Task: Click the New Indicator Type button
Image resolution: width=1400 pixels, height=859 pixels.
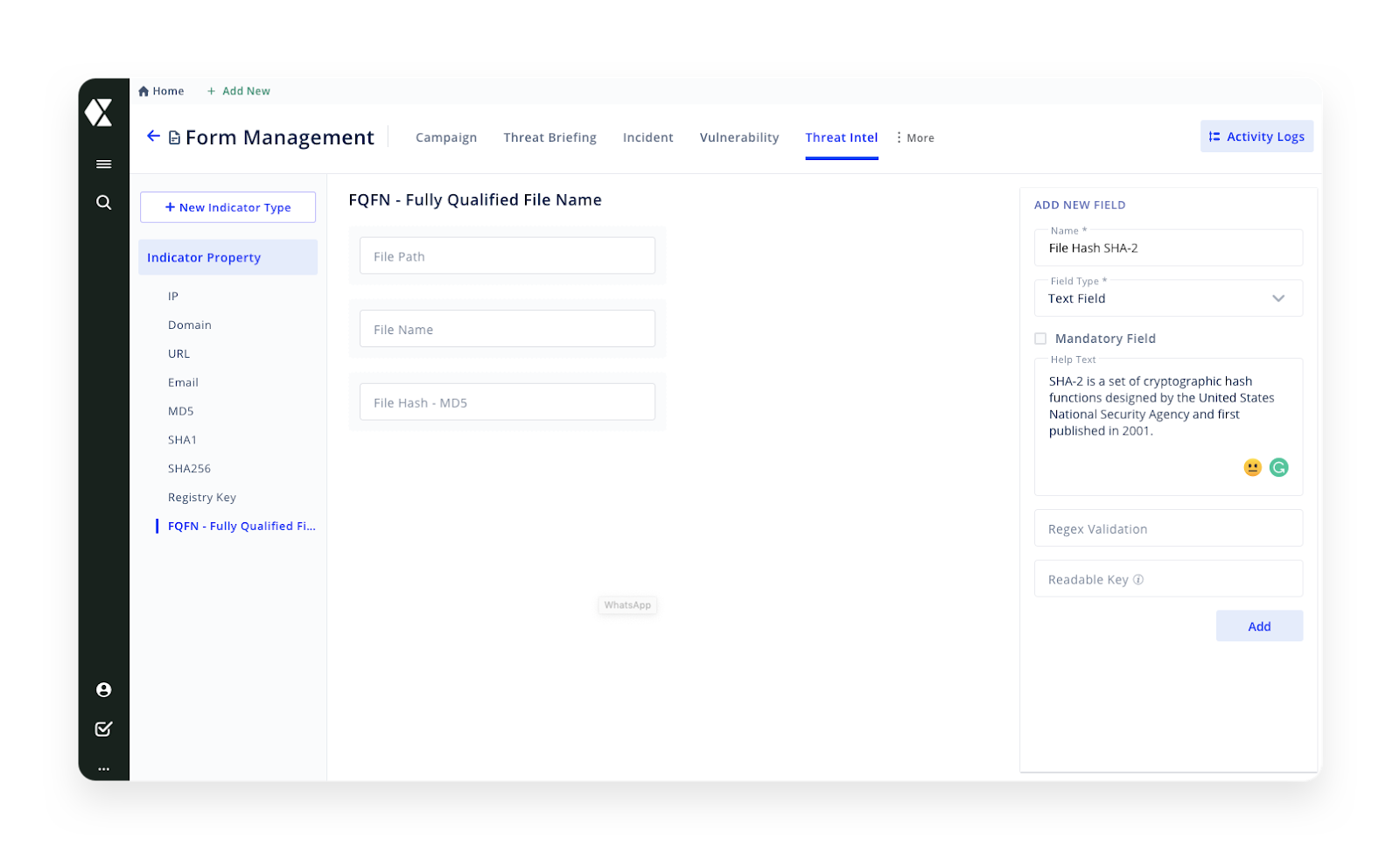Action: click(227, 207)
